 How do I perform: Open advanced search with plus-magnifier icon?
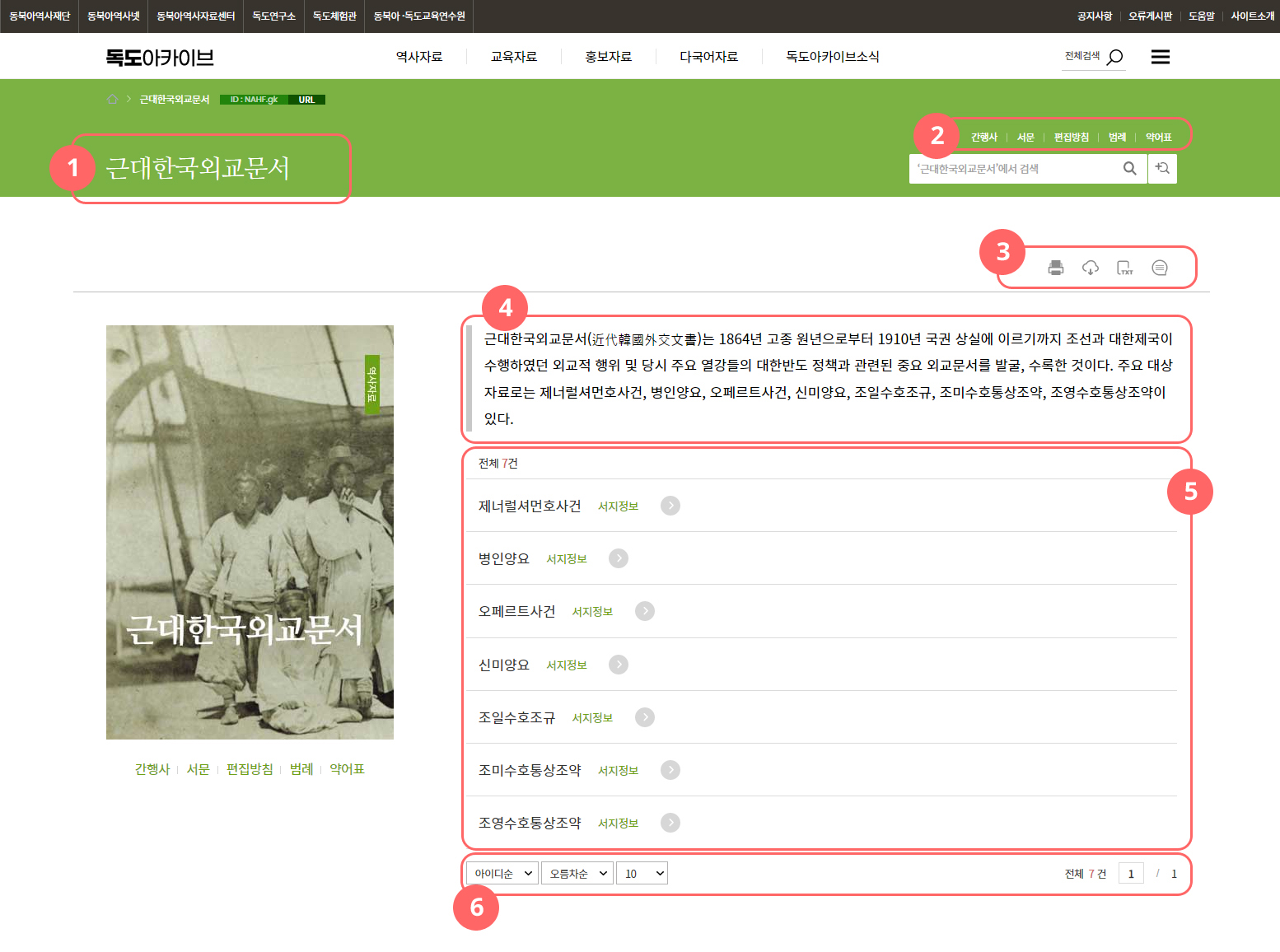[1162, 169]
